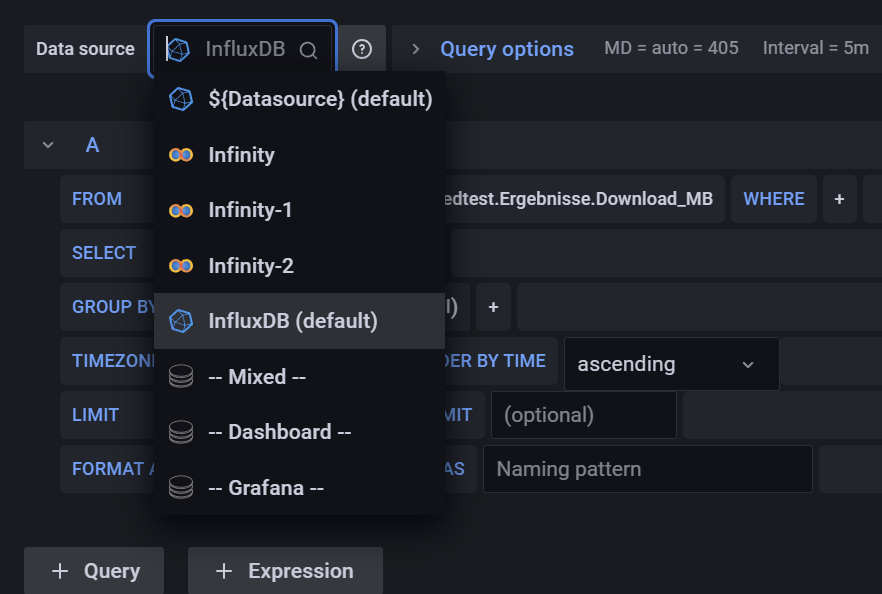Click the Grafana database icon
The width and height of the screenshot is (882, 594).
(x=181, y=488)
